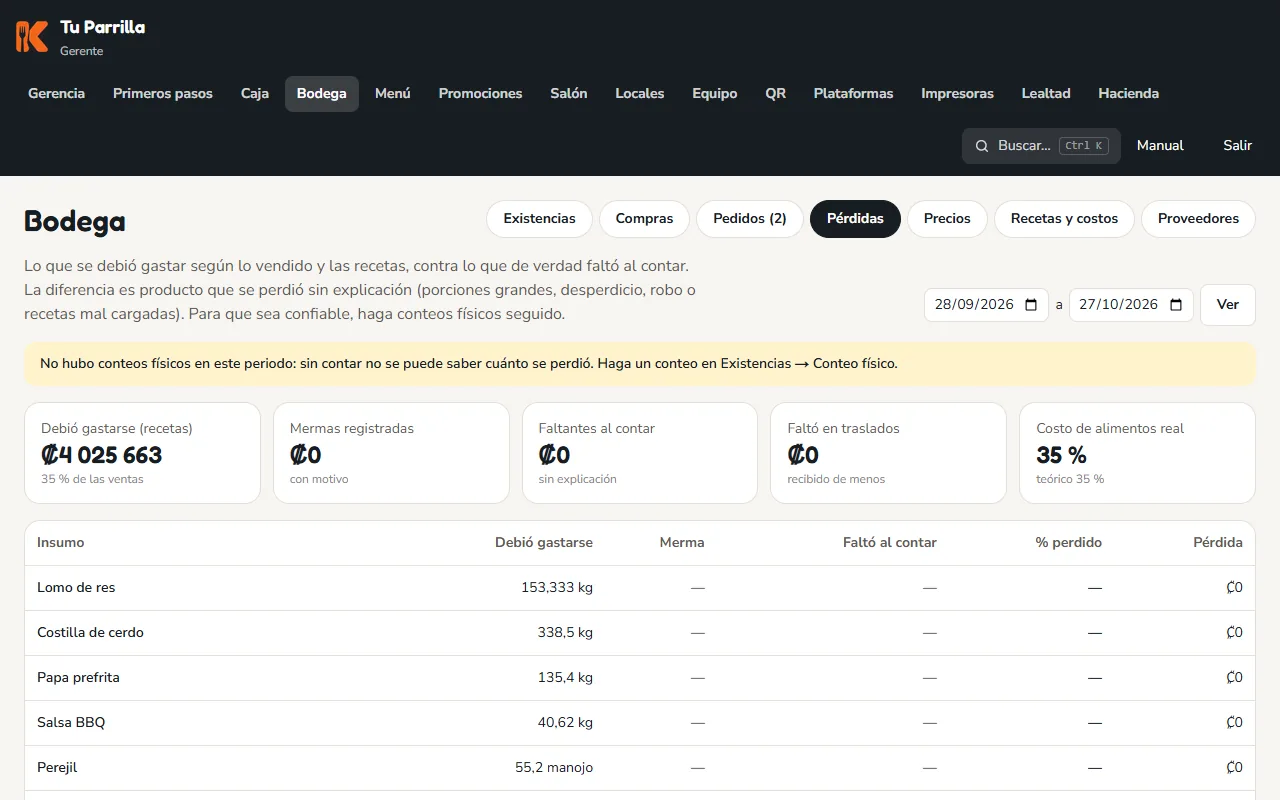The height and width of the screenshot is (800, 1280).
Task: Click the Salir link to log out
Action: pos(1237,146)
